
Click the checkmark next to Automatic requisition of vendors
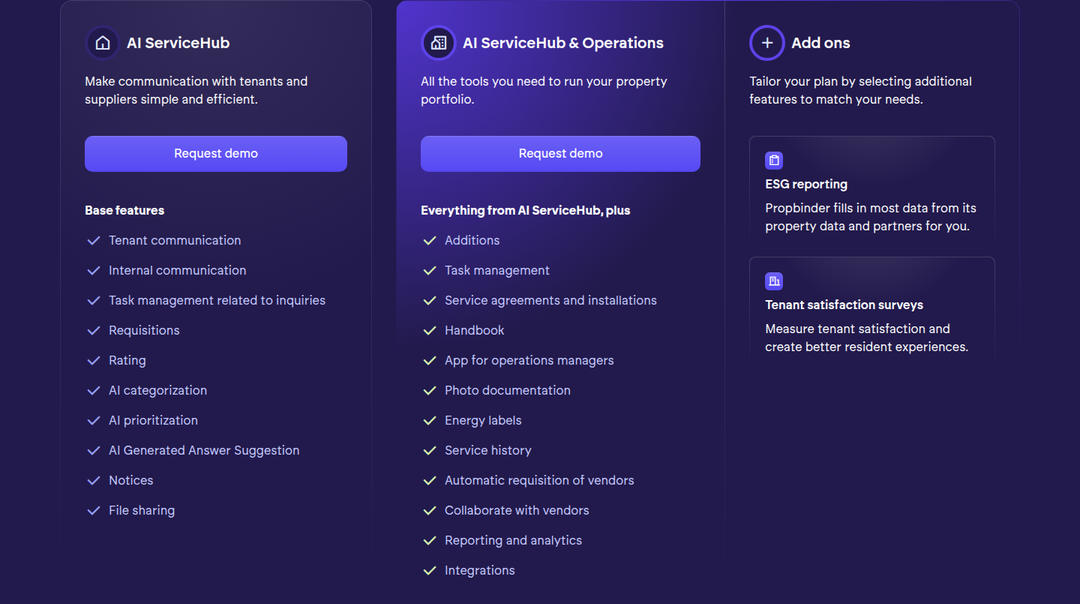coord(430,481)
